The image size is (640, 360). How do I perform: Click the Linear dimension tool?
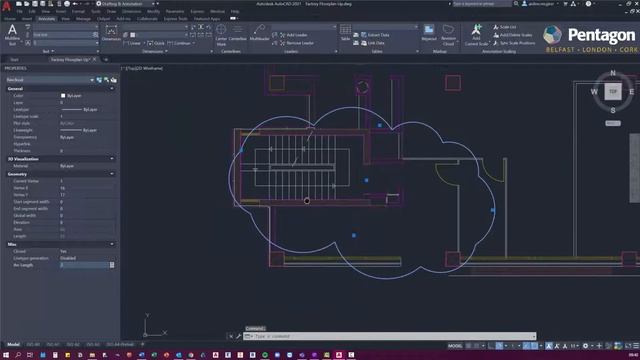click(x=132, y=43)
